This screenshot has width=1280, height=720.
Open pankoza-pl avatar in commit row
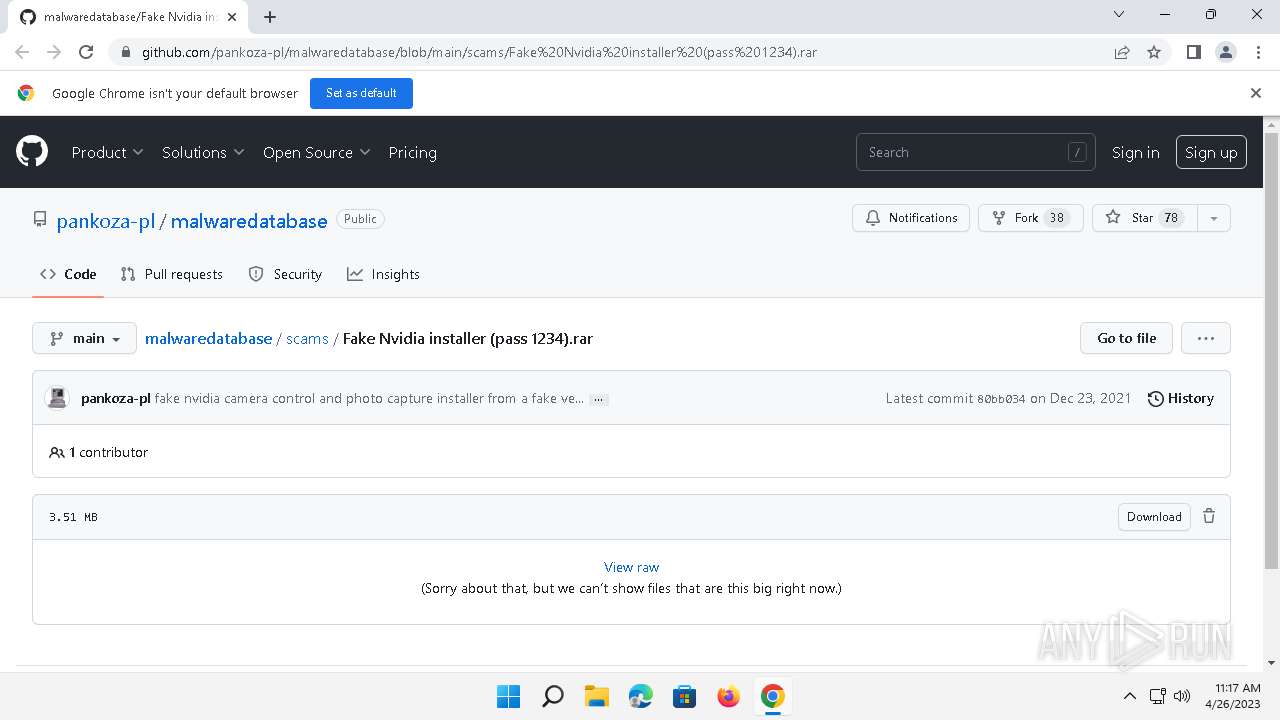click(x=57, y=398)
